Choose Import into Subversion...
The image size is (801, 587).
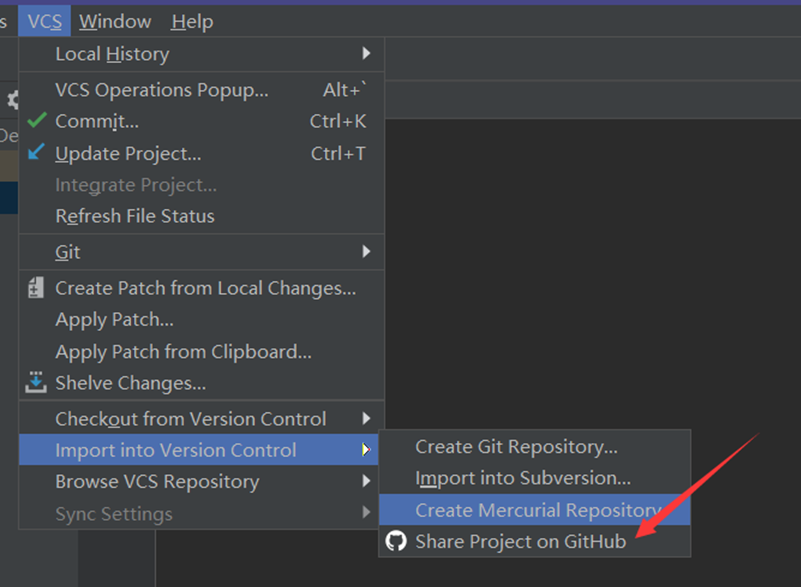click(x=535, y=478)
